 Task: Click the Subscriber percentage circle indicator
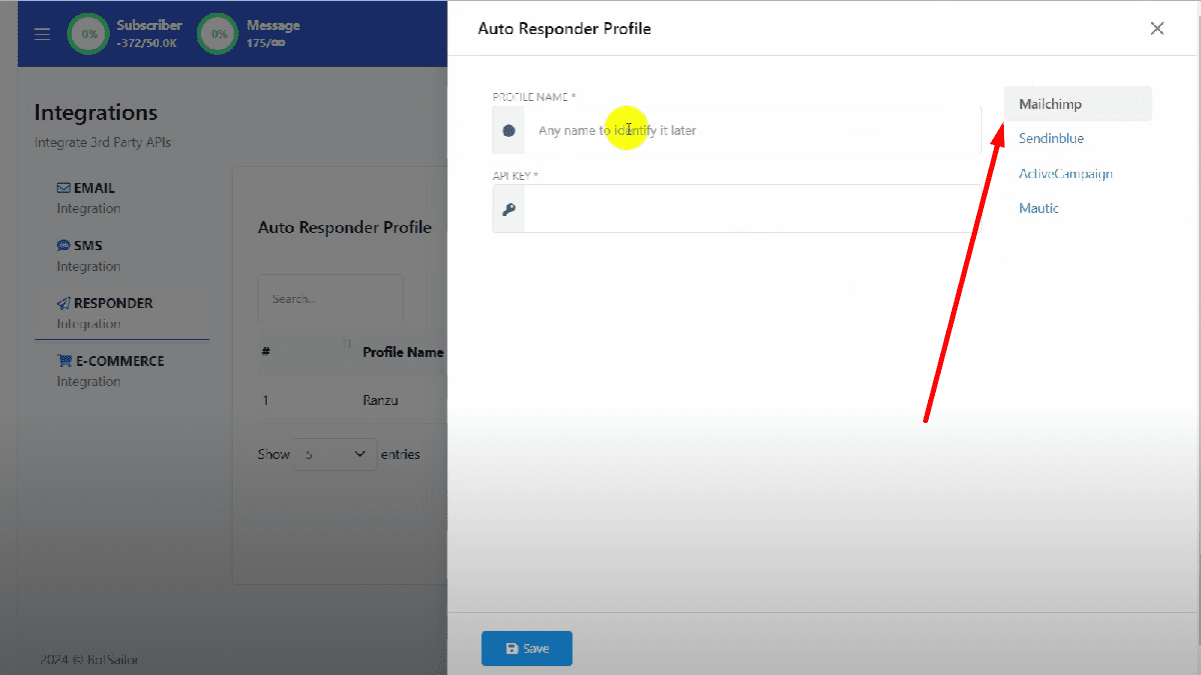tap(89, 34)
